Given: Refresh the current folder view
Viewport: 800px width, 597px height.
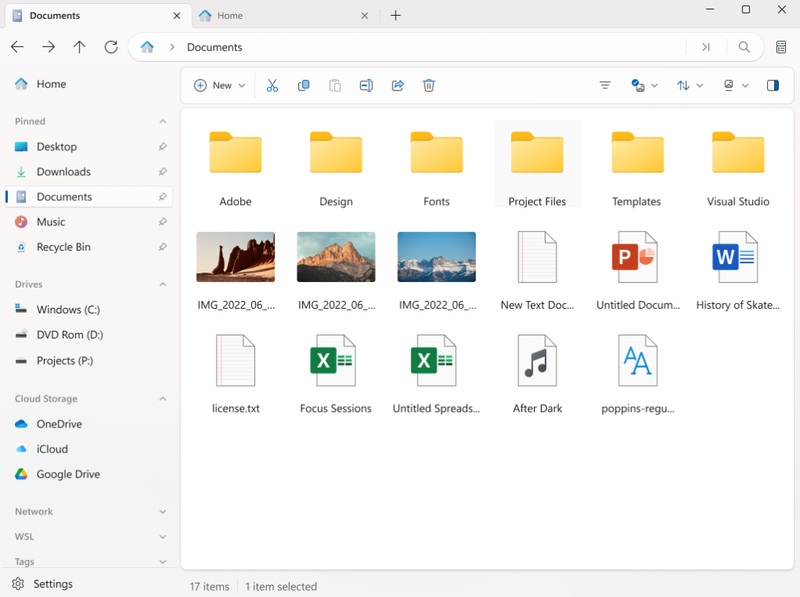Looking at the screenshot, I should (111, 47).
